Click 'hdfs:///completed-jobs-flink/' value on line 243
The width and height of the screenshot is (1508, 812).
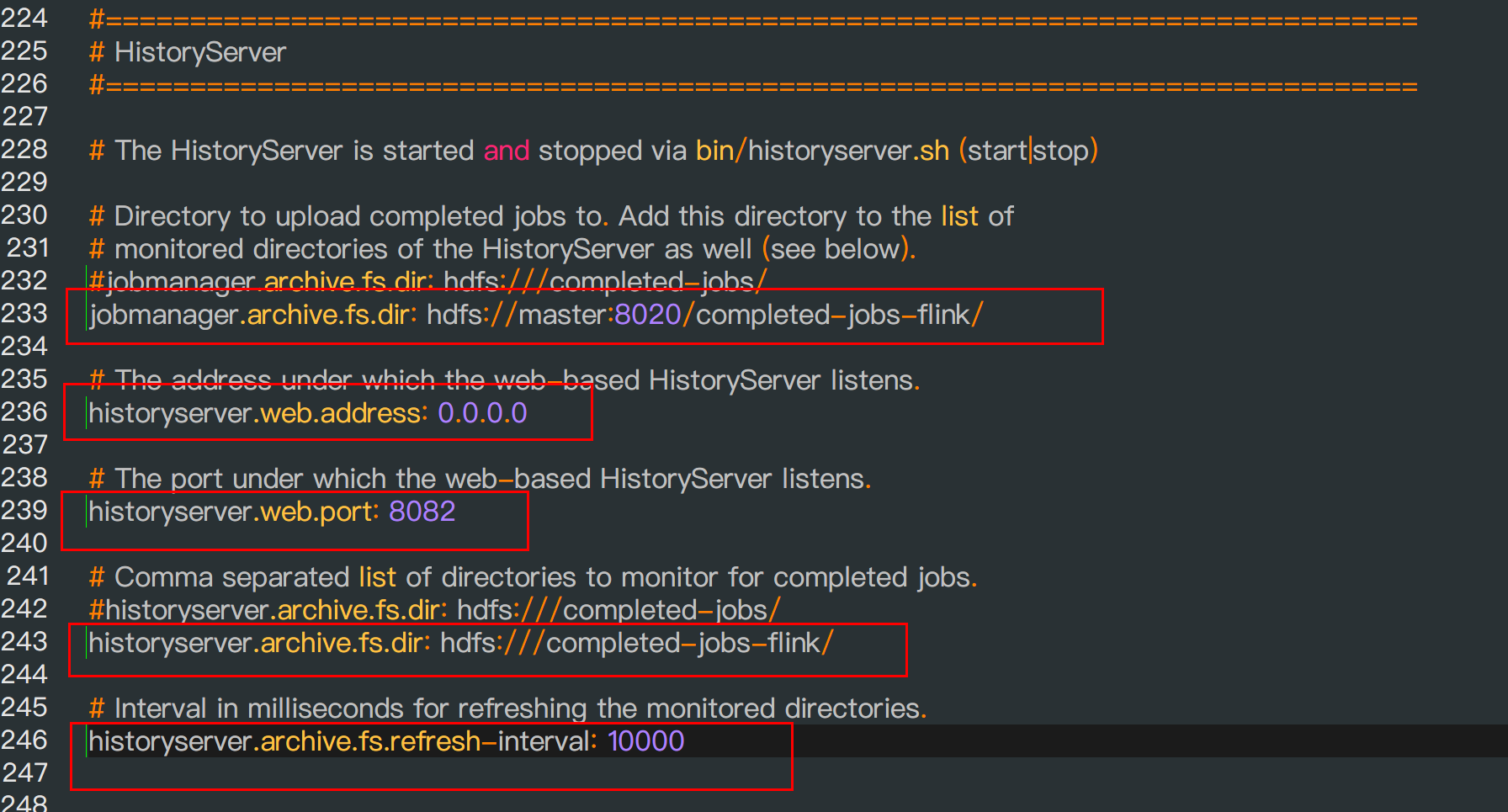(637, 643)
